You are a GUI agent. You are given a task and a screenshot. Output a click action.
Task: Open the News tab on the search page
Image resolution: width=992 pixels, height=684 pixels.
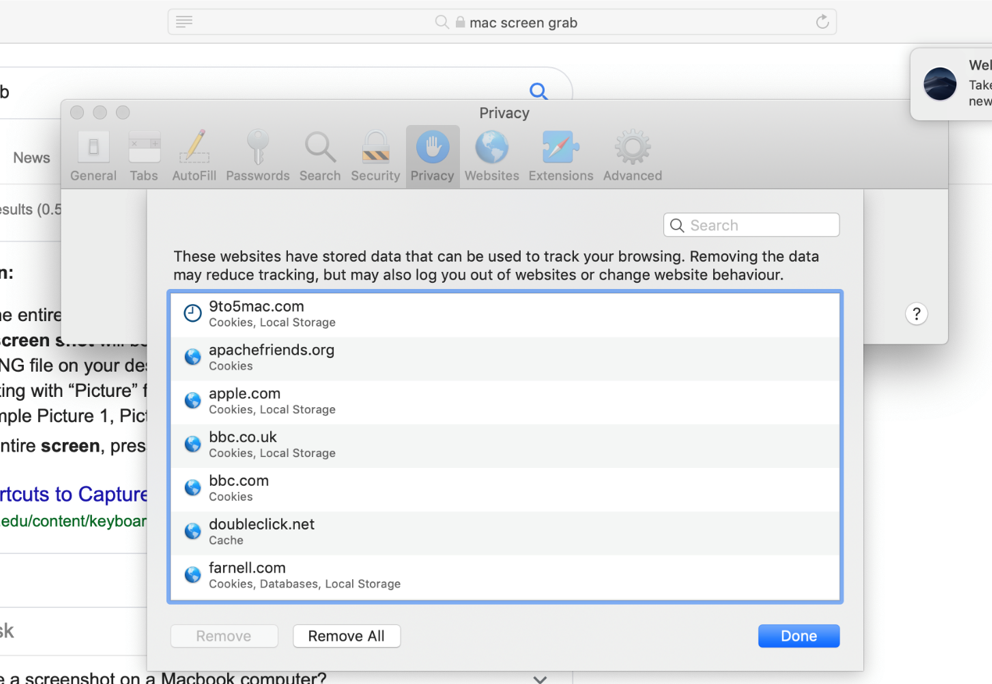32,158
